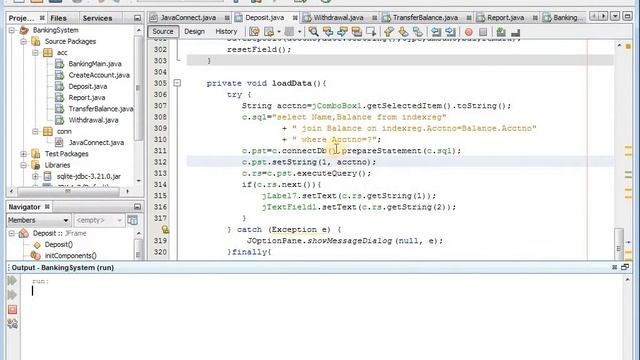
Task: Click the greyed Forward navigation icon
Action: (289, 31)
